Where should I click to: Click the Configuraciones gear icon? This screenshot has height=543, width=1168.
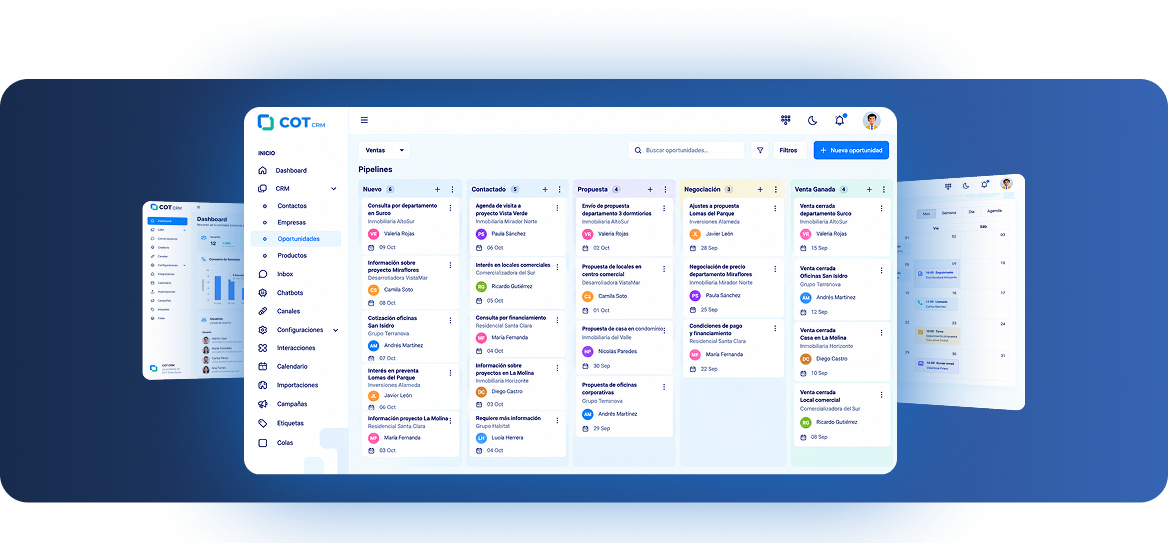coord(262,330)
